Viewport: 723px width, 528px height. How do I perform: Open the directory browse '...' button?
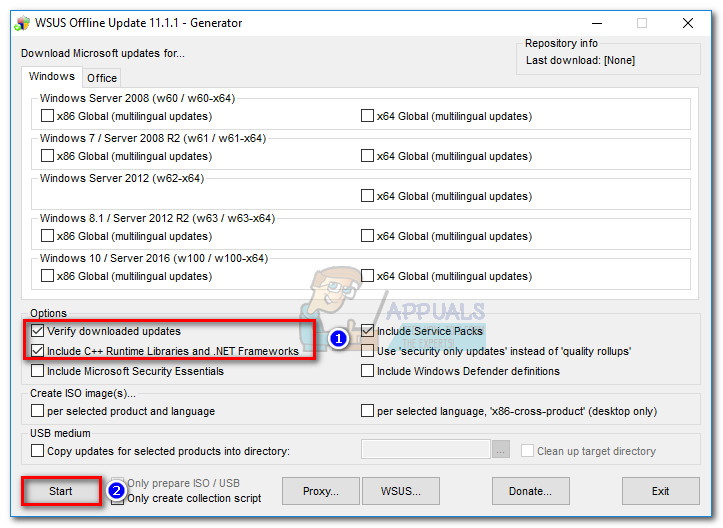[x=501, y=449]
